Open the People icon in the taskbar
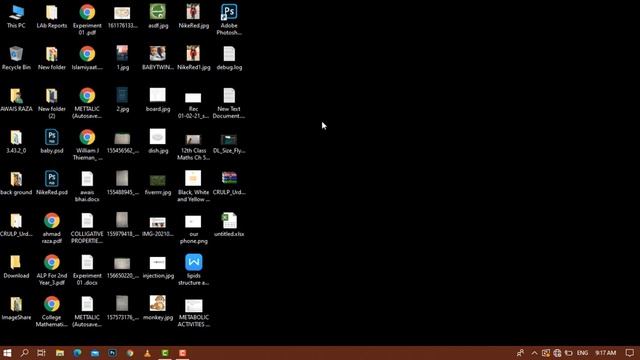The width and height of the screenshot is (640, 360). point(520,353)
